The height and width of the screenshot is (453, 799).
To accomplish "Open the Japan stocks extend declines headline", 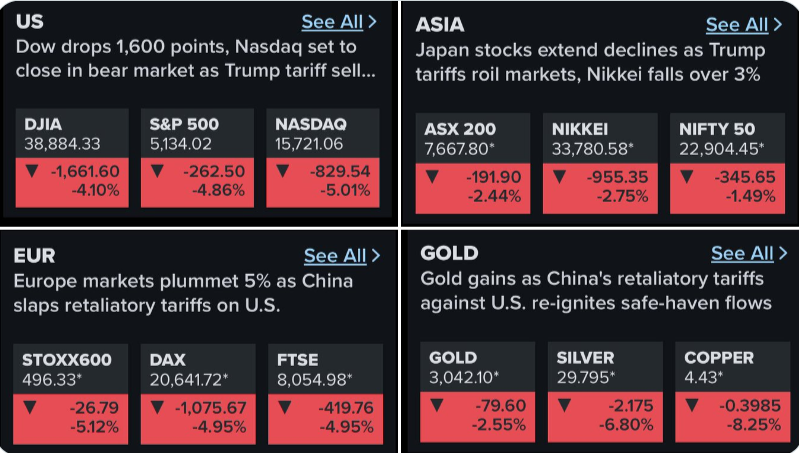I will coord(590,62).
